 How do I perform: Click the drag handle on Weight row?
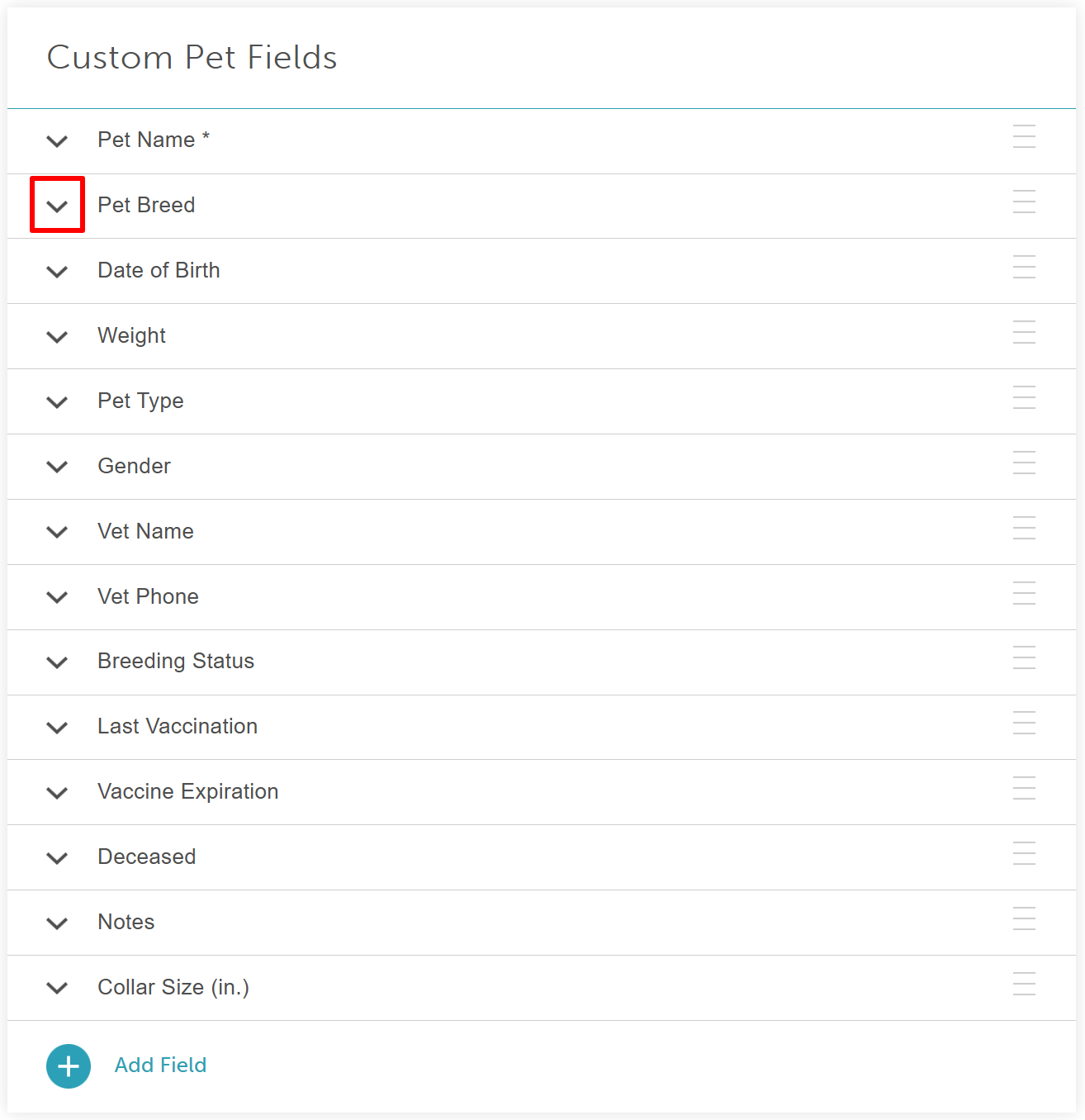1024,332
